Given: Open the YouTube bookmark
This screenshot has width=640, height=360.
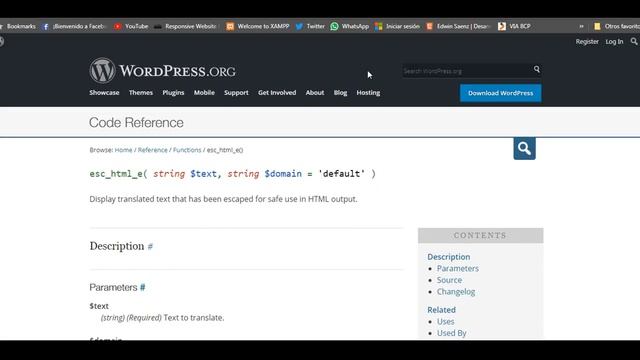Looking at the screenshot, I should coord(131,27).
